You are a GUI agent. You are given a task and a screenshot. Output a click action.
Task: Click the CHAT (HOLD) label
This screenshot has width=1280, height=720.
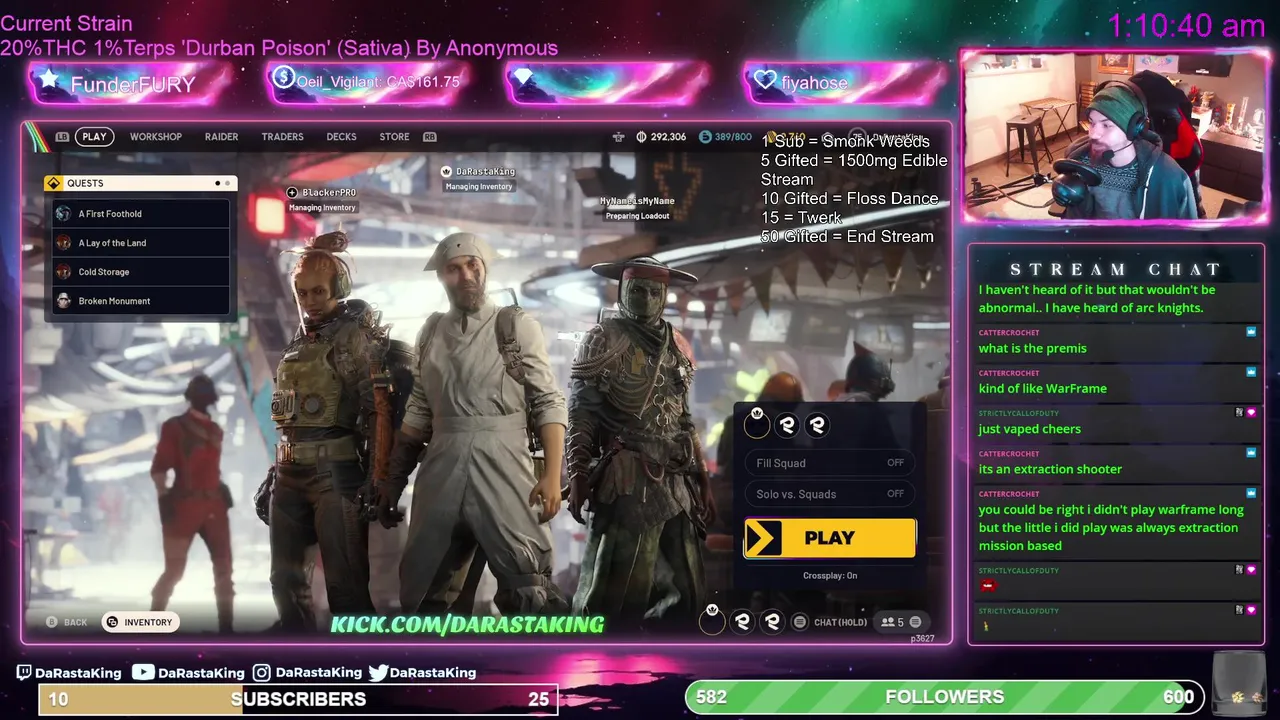click(840, 622)
